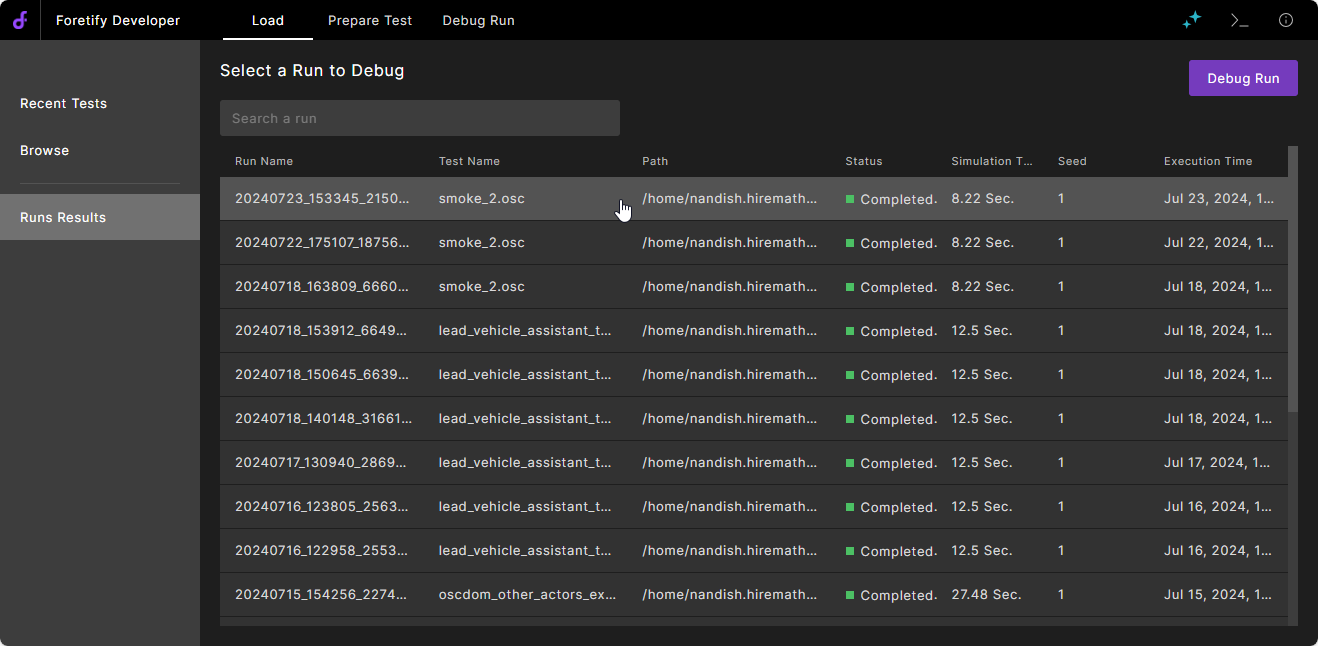Click the info icon in top bar

(x=1286, y=20)
